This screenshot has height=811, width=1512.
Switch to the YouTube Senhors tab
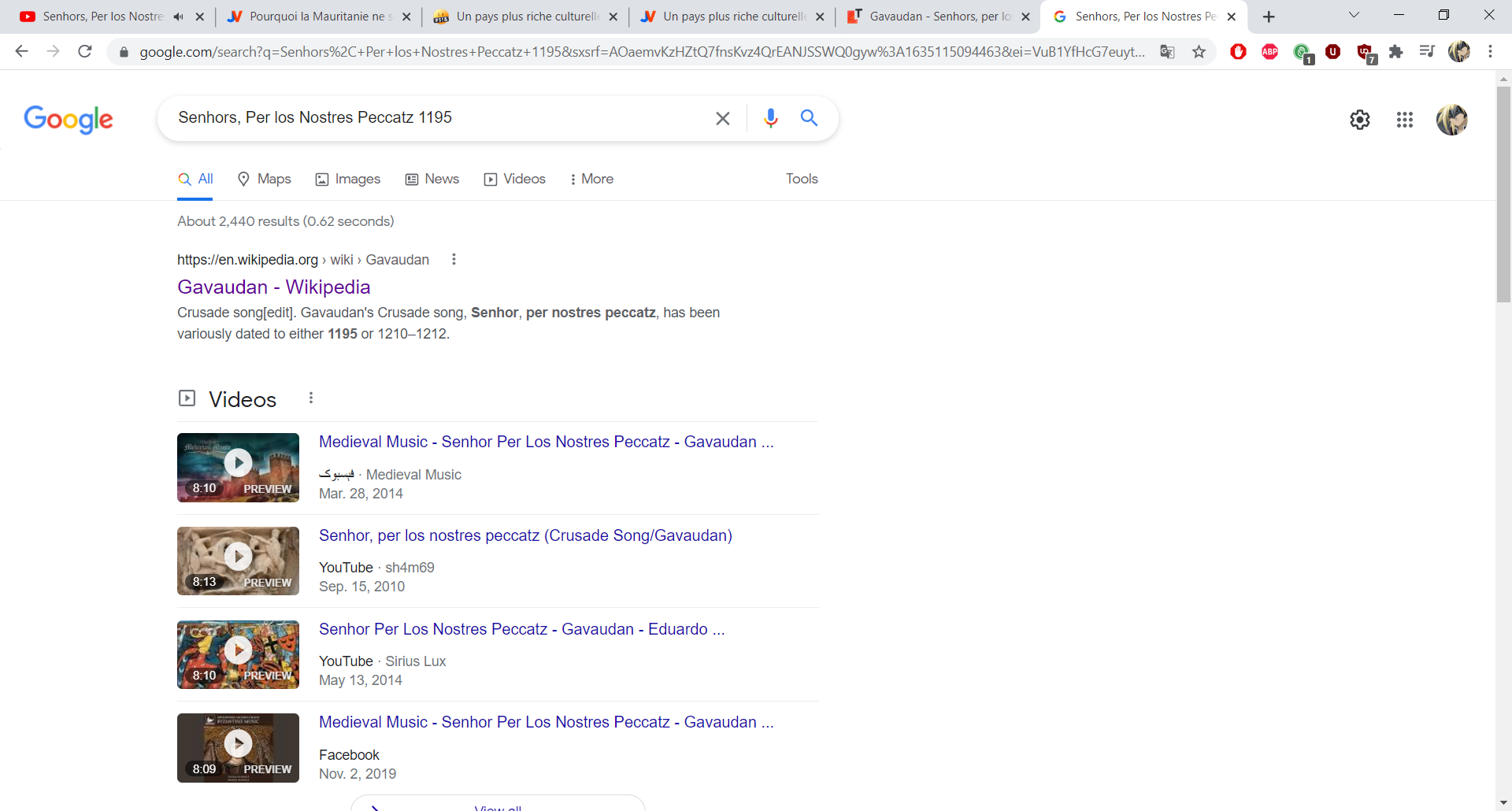[102, 17]
